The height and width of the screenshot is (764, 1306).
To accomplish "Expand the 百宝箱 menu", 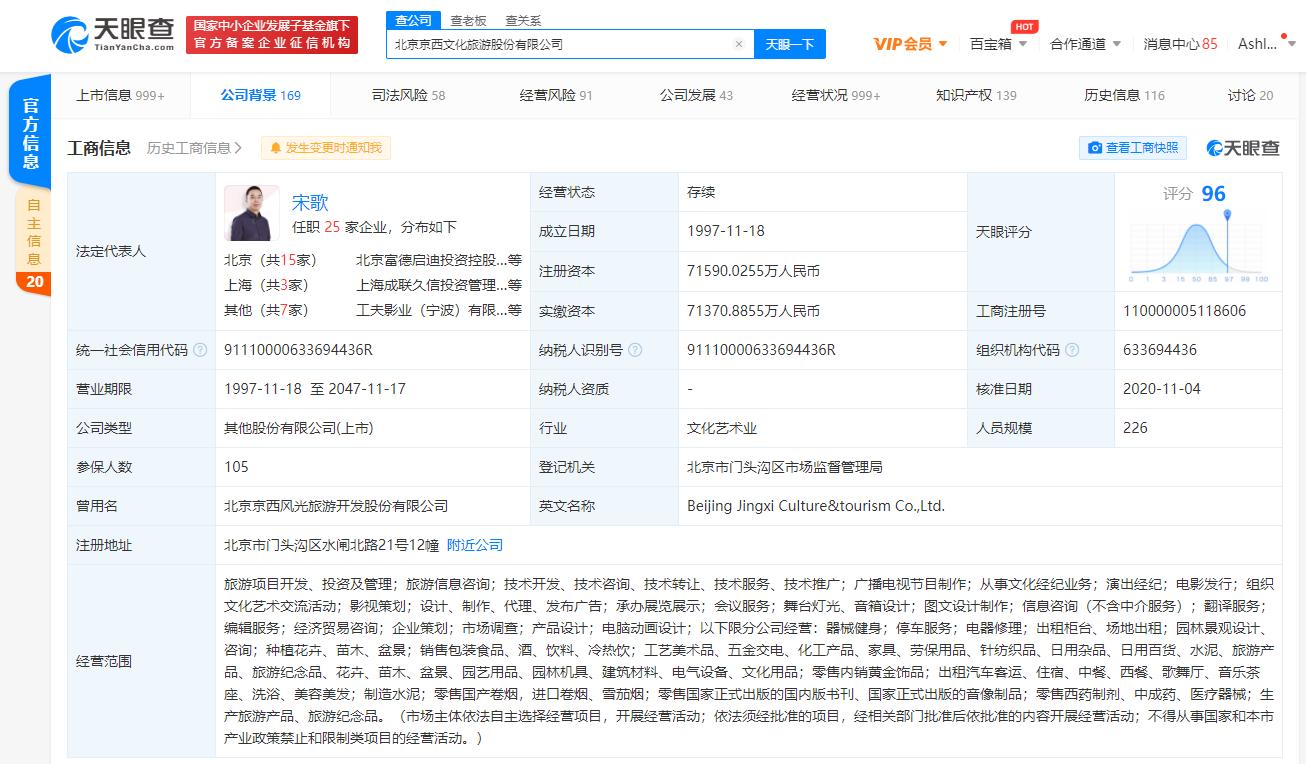I will click(998, 44).
